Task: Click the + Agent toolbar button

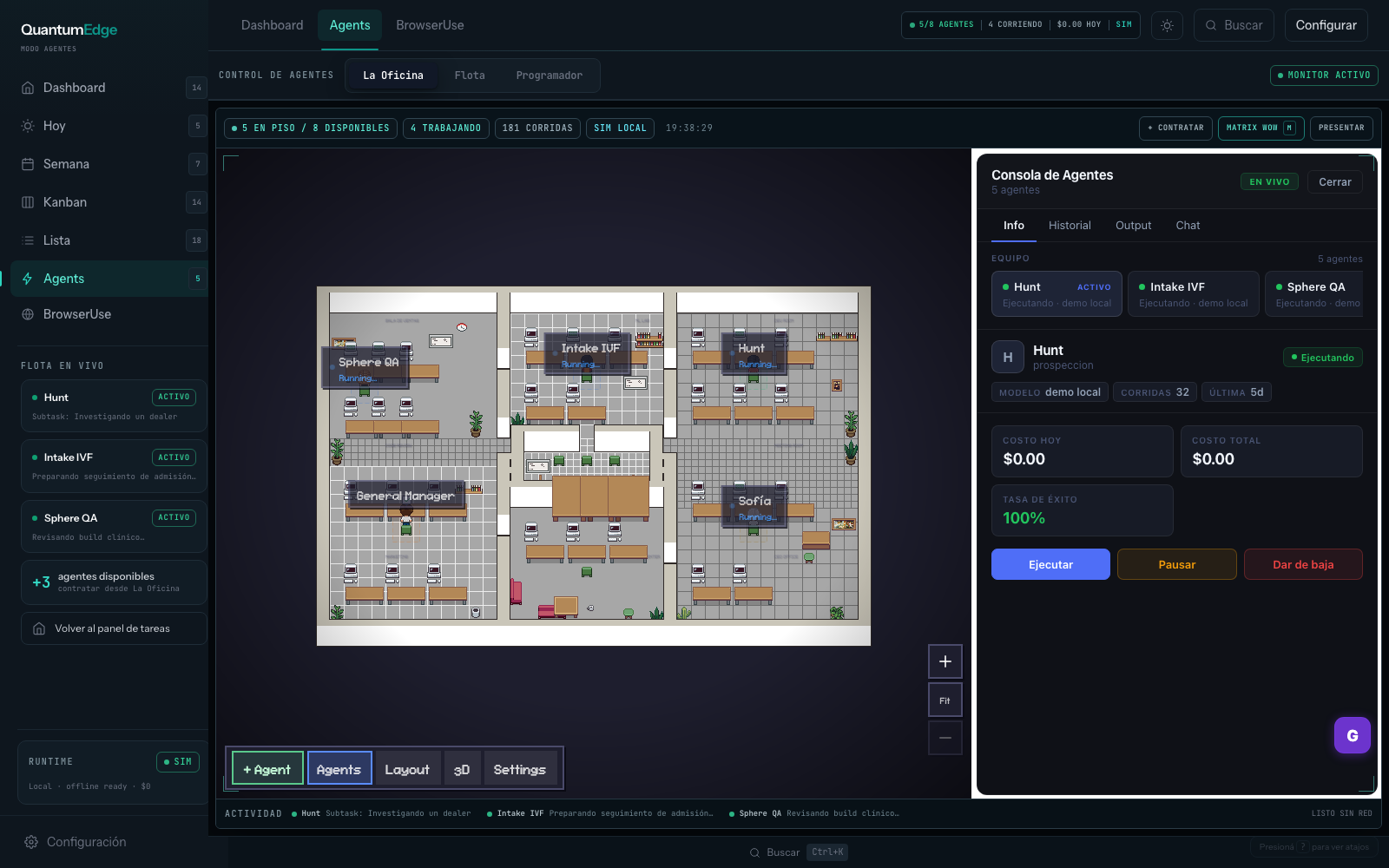Action: point(267,768)
